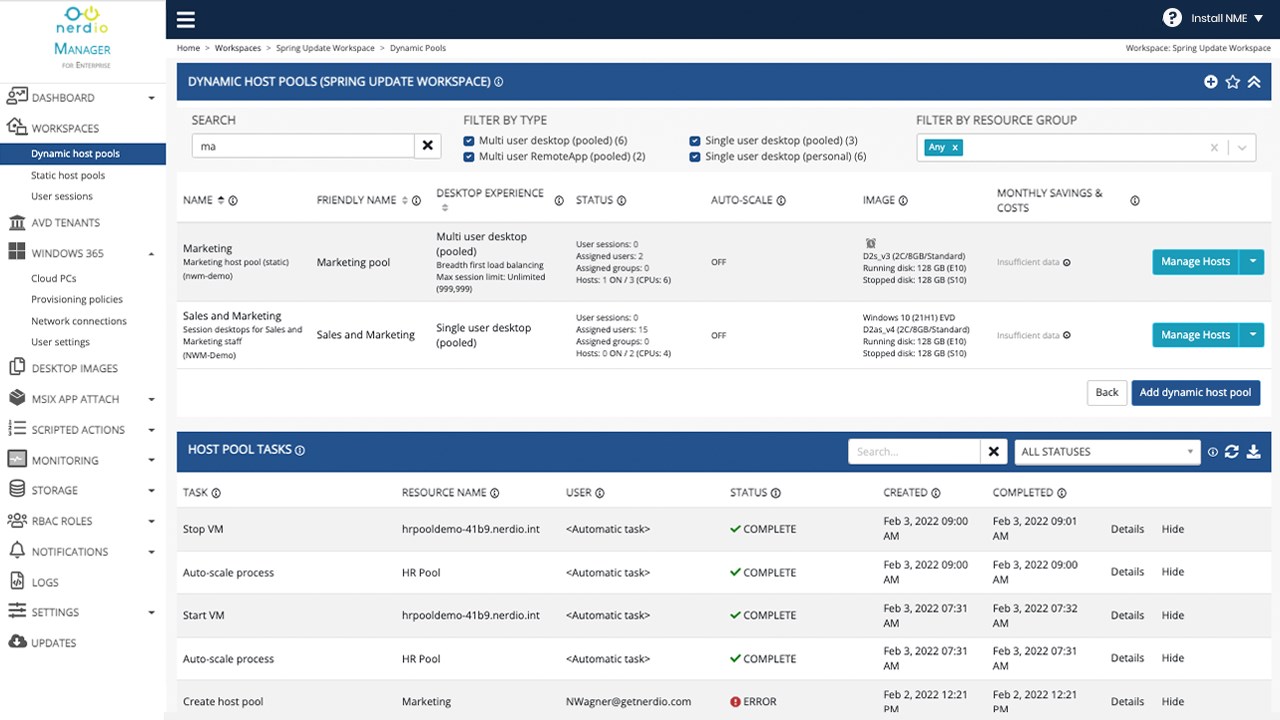Toggle Single user desktop (personal) checkbox
The height and width of the screenshot is (720, 1280).
coord(695,157)
